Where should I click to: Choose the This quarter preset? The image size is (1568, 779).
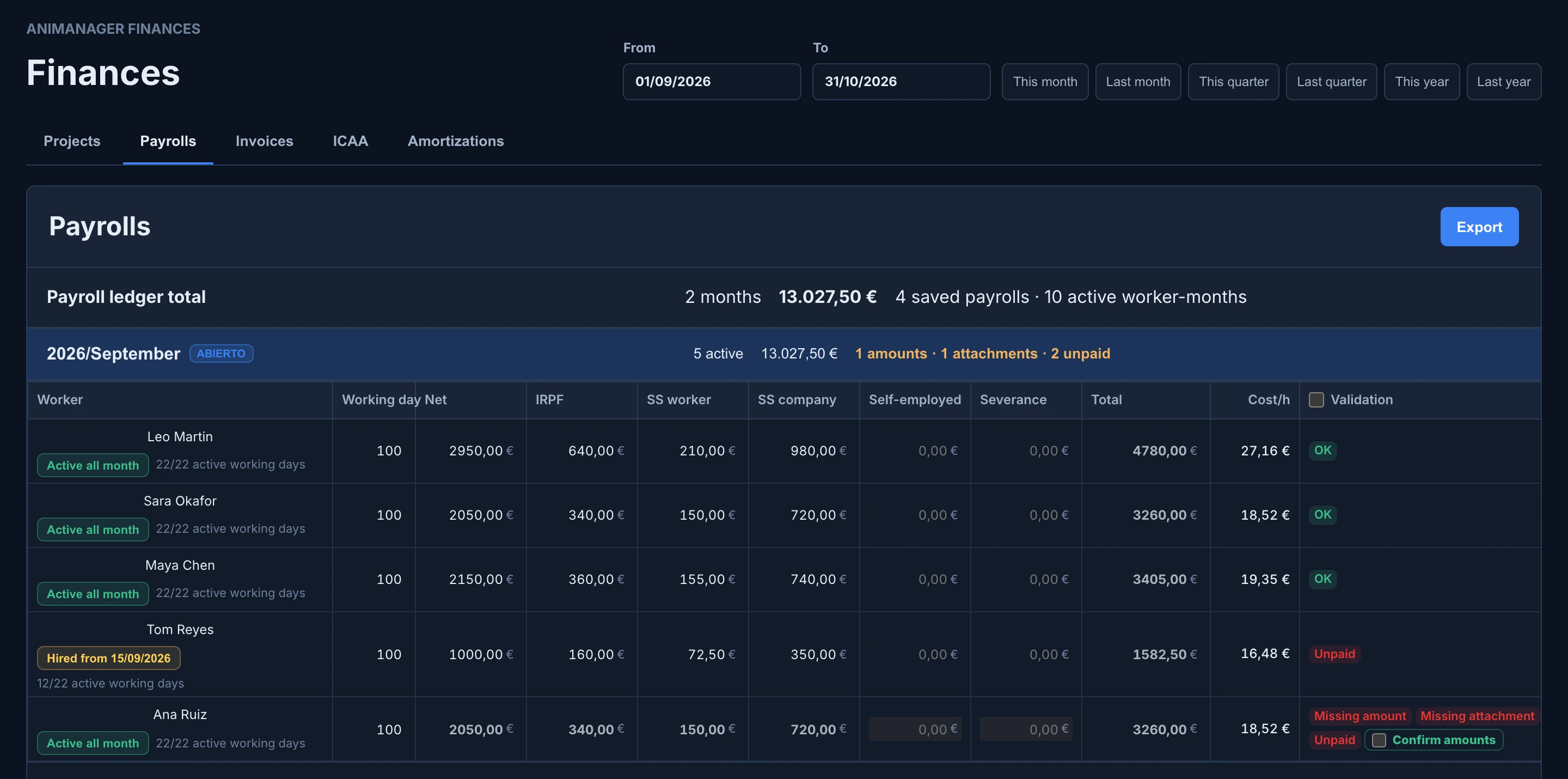(1233, 82)
